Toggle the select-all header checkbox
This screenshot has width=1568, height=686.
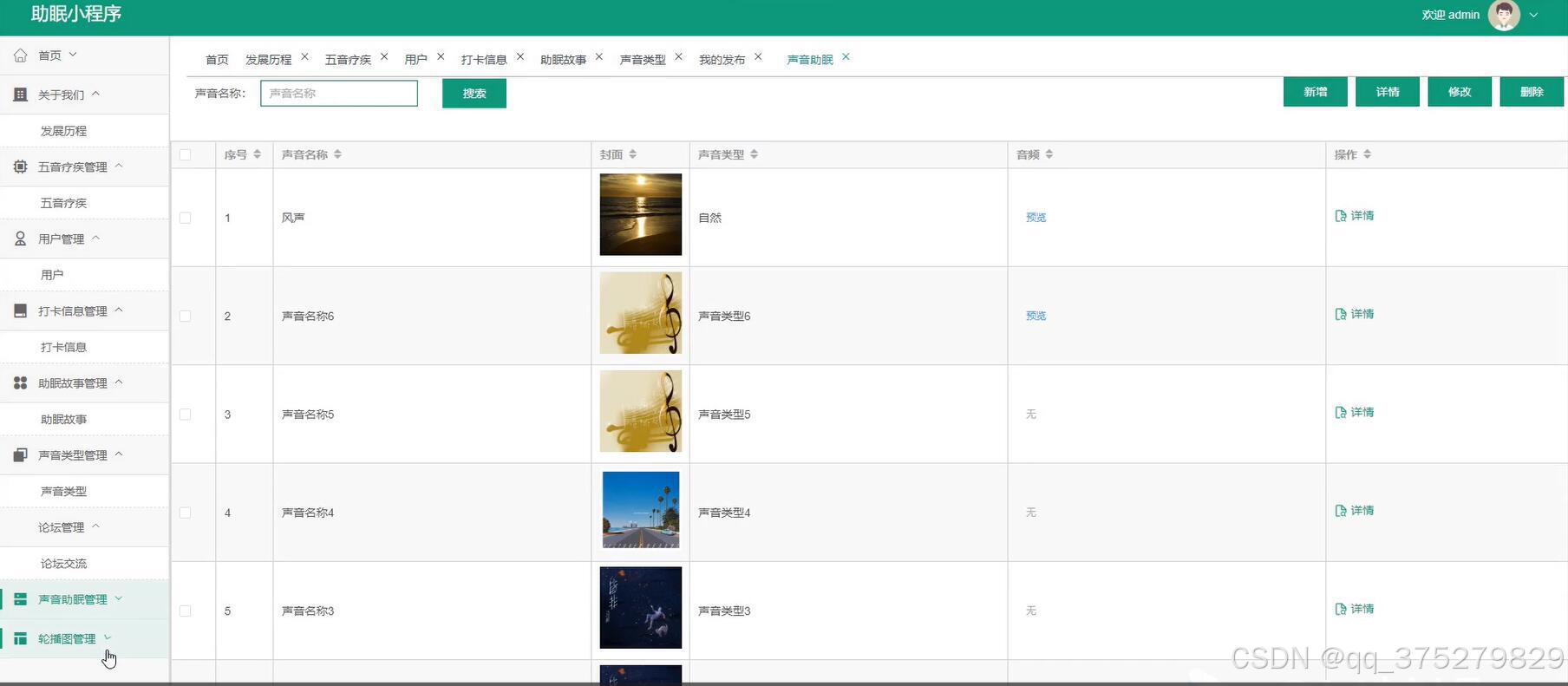pyautogui.click(x=185, y=155)
